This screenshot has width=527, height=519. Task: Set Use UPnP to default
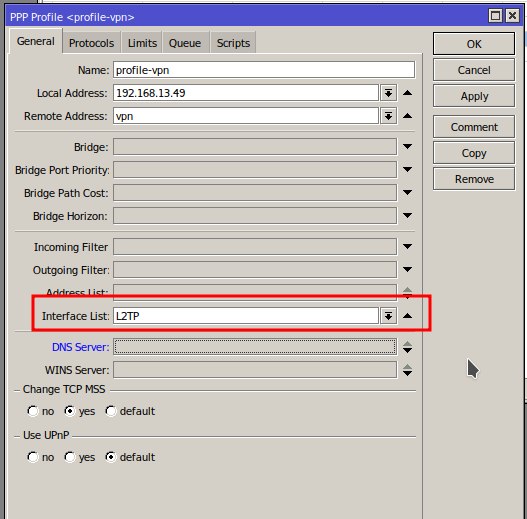click(x=111, y=457)
